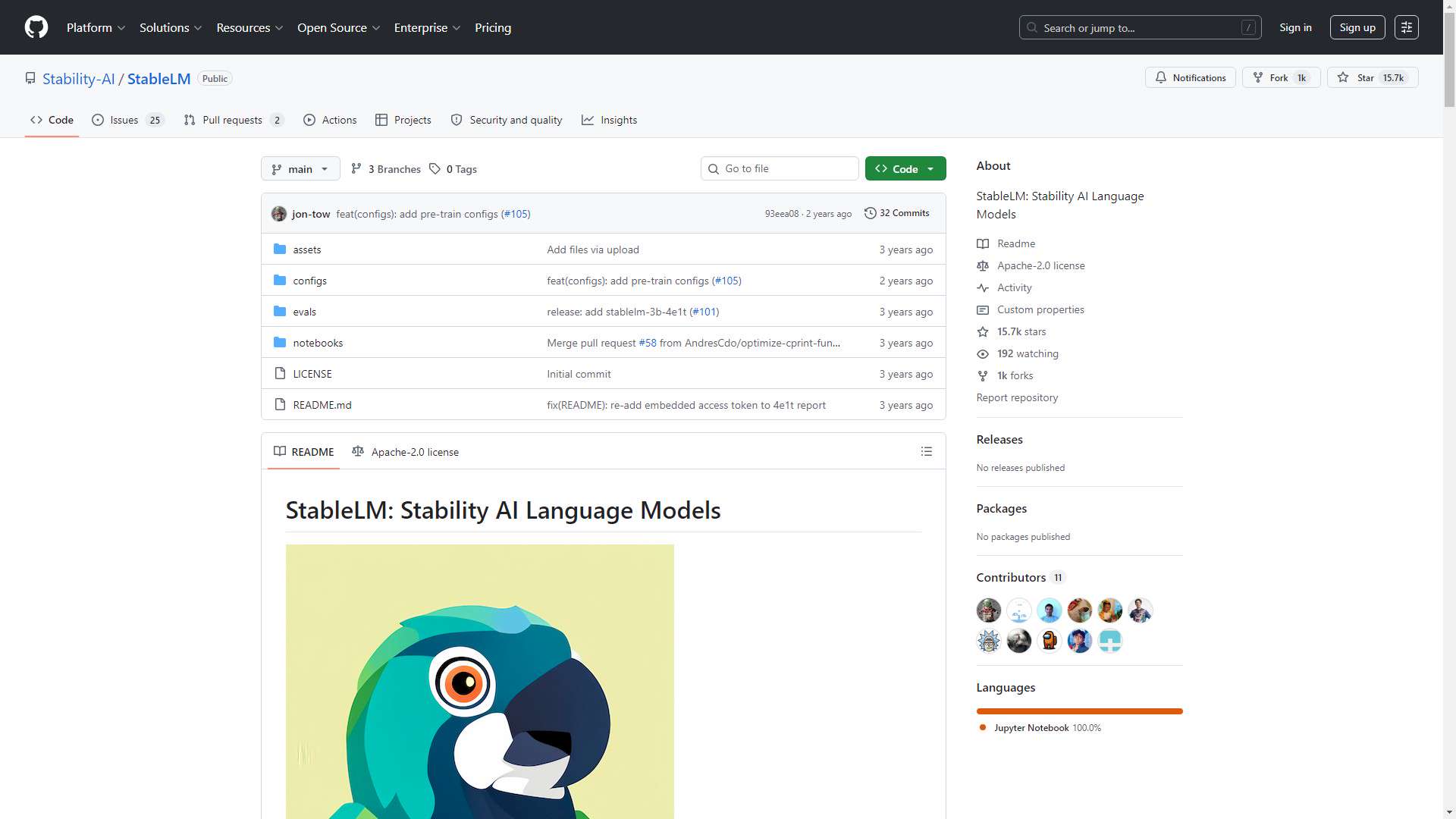Fork the repository with Fork button
Viewport: 1456px width, 819px height.
click(1281, 77)
